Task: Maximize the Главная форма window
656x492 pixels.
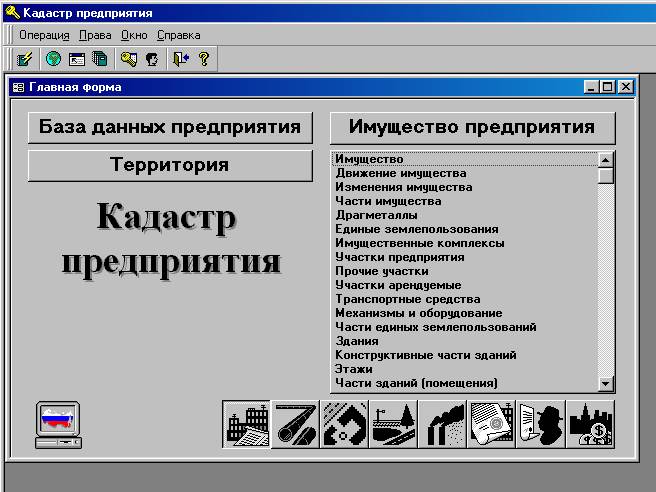Action: 607,87
